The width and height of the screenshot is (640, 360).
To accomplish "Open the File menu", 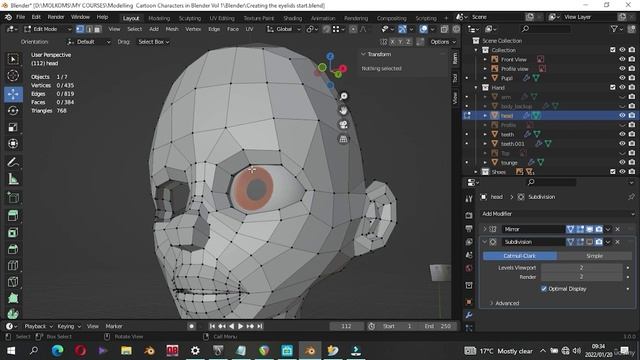I will pos(20,17).
